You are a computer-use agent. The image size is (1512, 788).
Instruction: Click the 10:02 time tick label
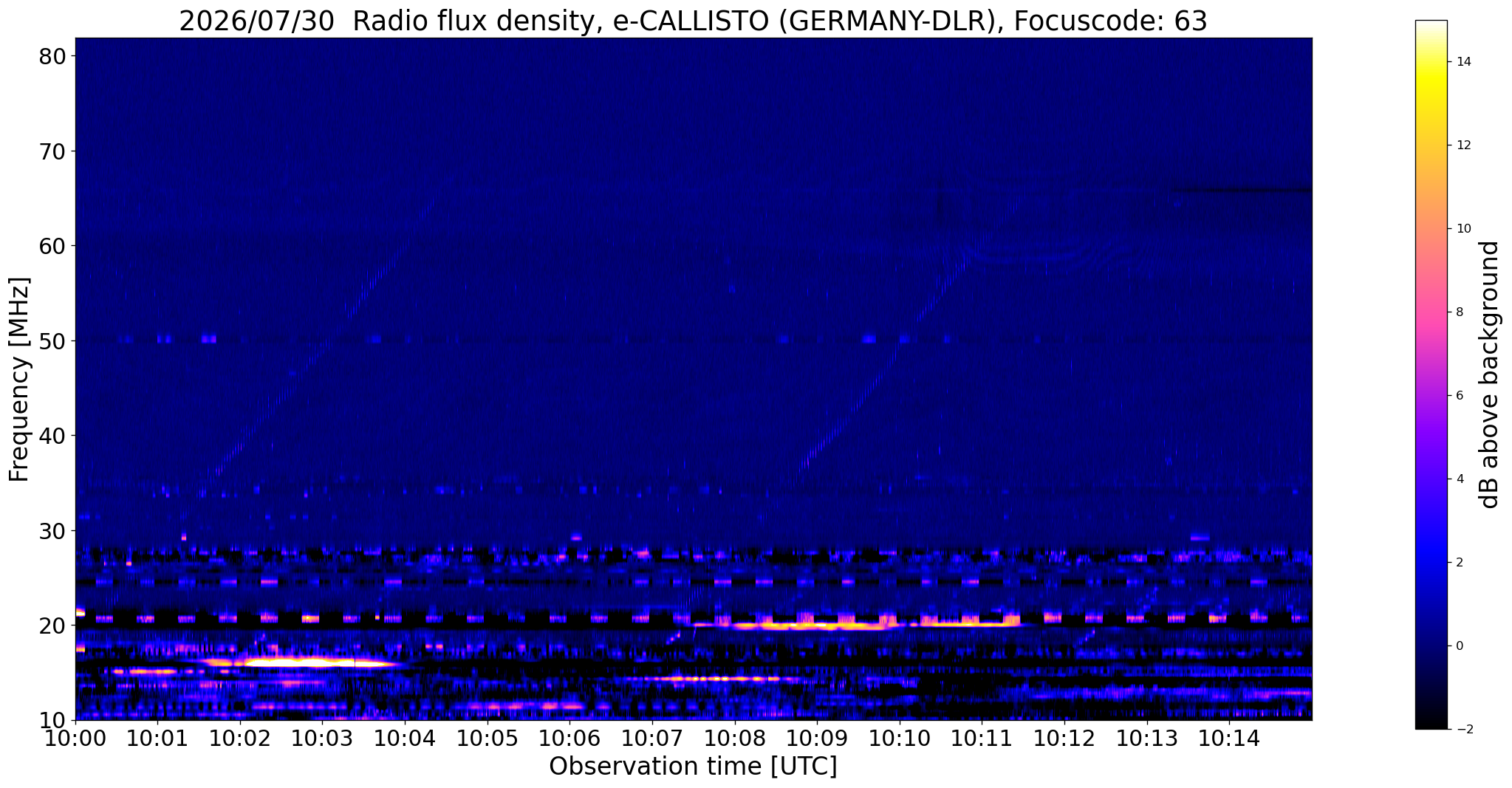click(x=240, y=737)
